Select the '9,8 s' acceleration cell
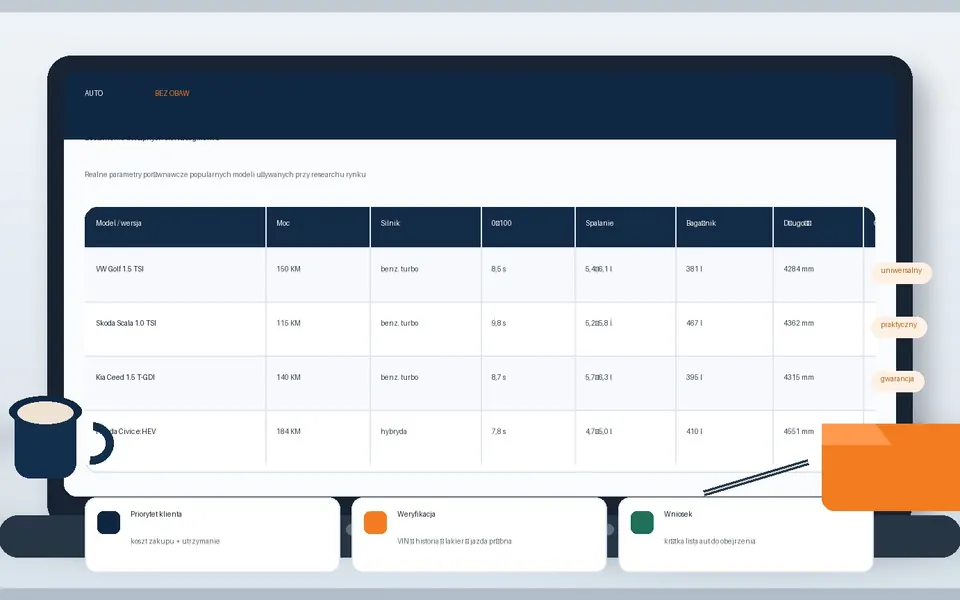This screenshot has width=960, height=600. click(x=528, y=329)
